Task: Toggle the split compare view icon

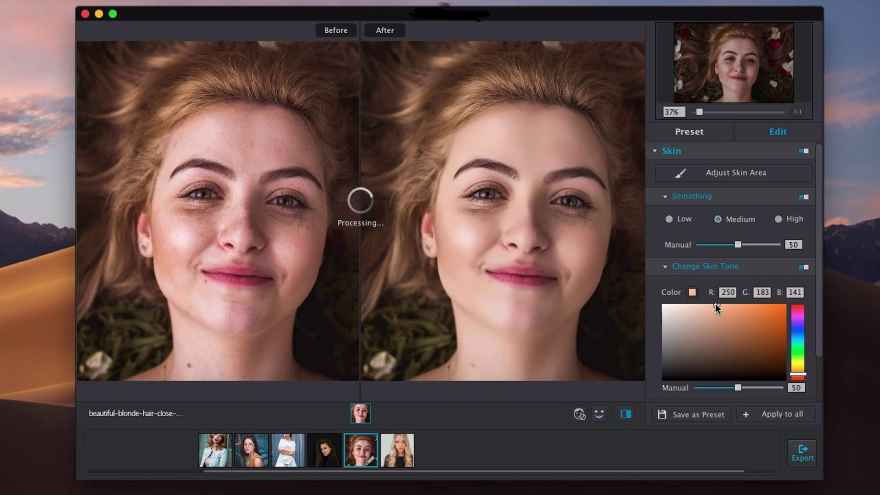Action: click(625, 413)
